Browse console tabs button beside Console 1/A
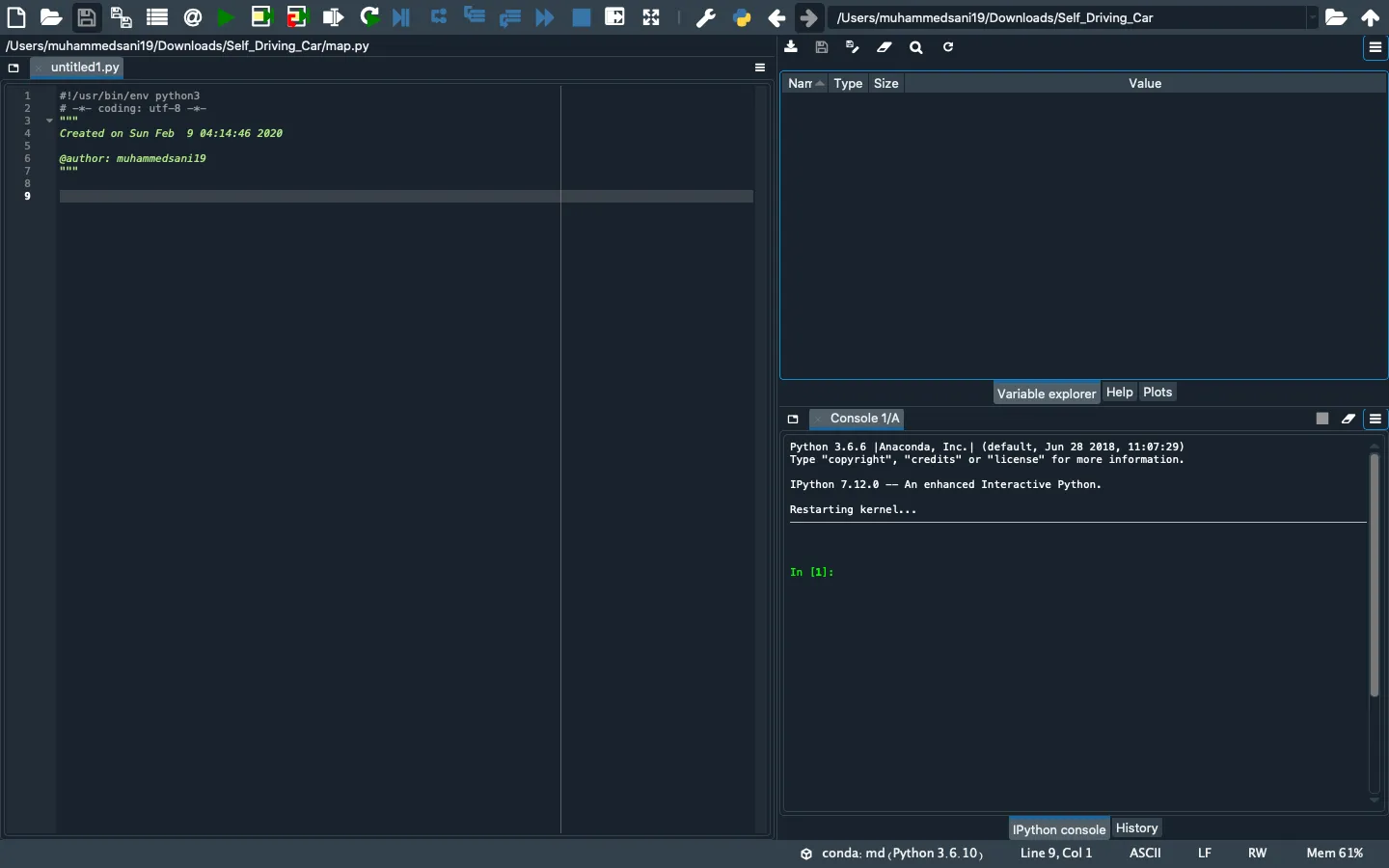Image resolution: width=1389 pixels, height=868 pixels. point(793,419)
